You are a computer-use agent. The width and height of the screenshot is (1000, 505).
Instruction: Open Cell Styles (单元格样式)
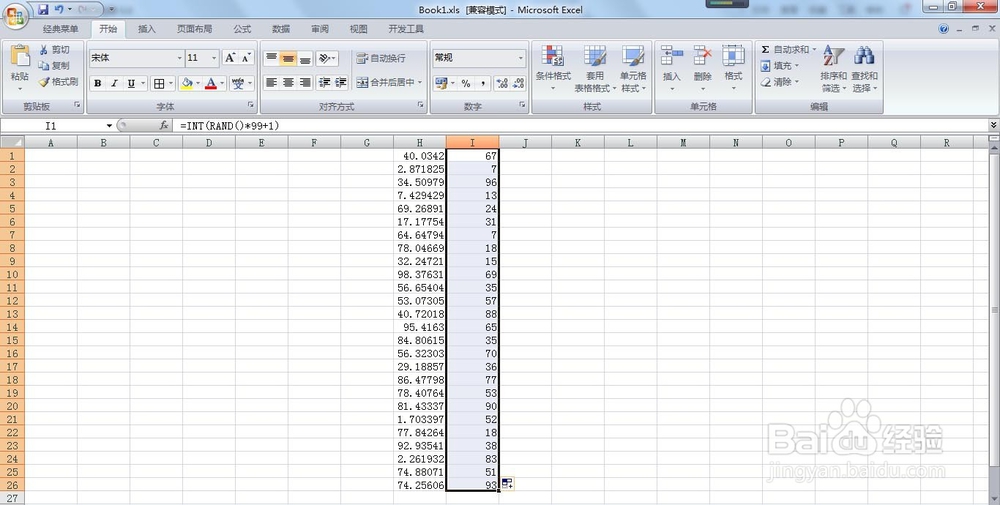coord(633,69)
